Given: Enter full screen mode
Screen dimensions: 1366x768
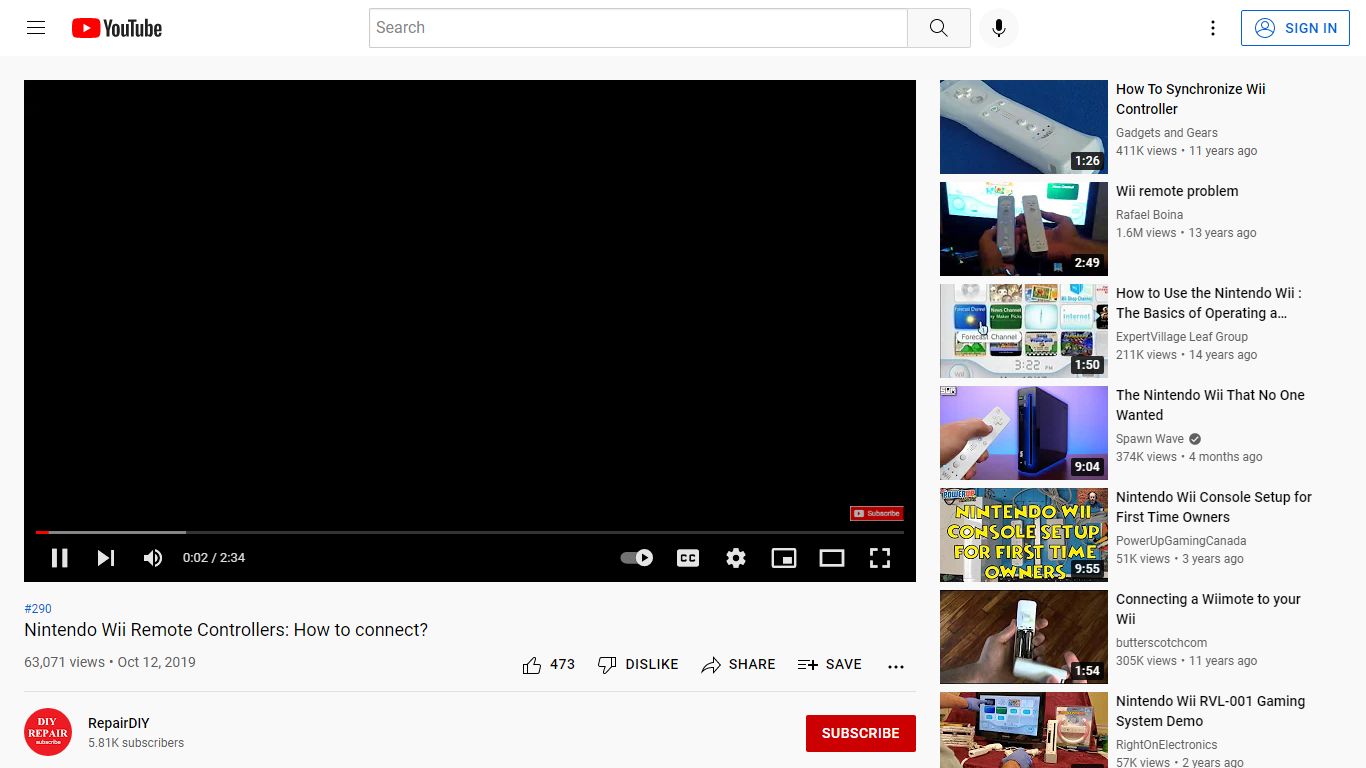Looking at the screenshot, I should tap(880, 558).
